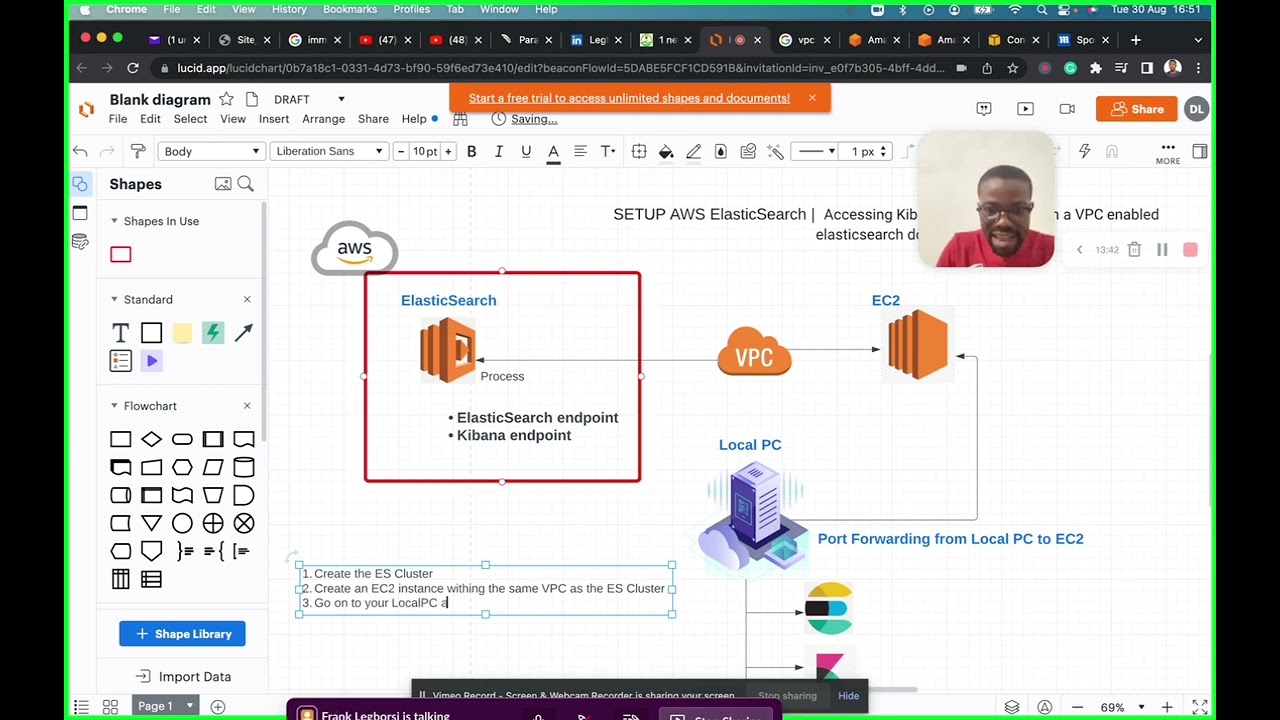Click the shape position crosshair icon
This screenshot has height=720, width=1280.
(x=639, y=151)
